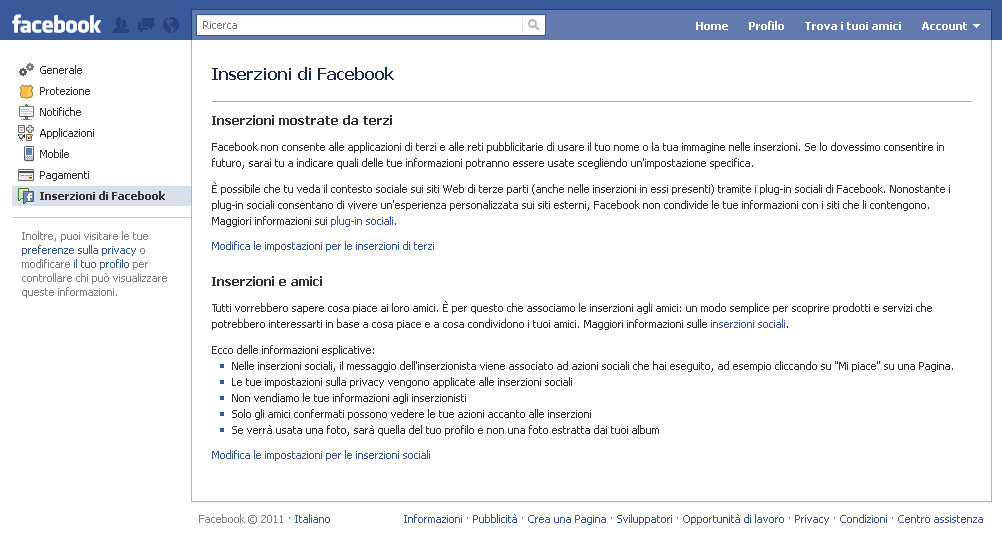1002x541 pixels.
Task: Open notifications globe icon
Action: (171, 26)
